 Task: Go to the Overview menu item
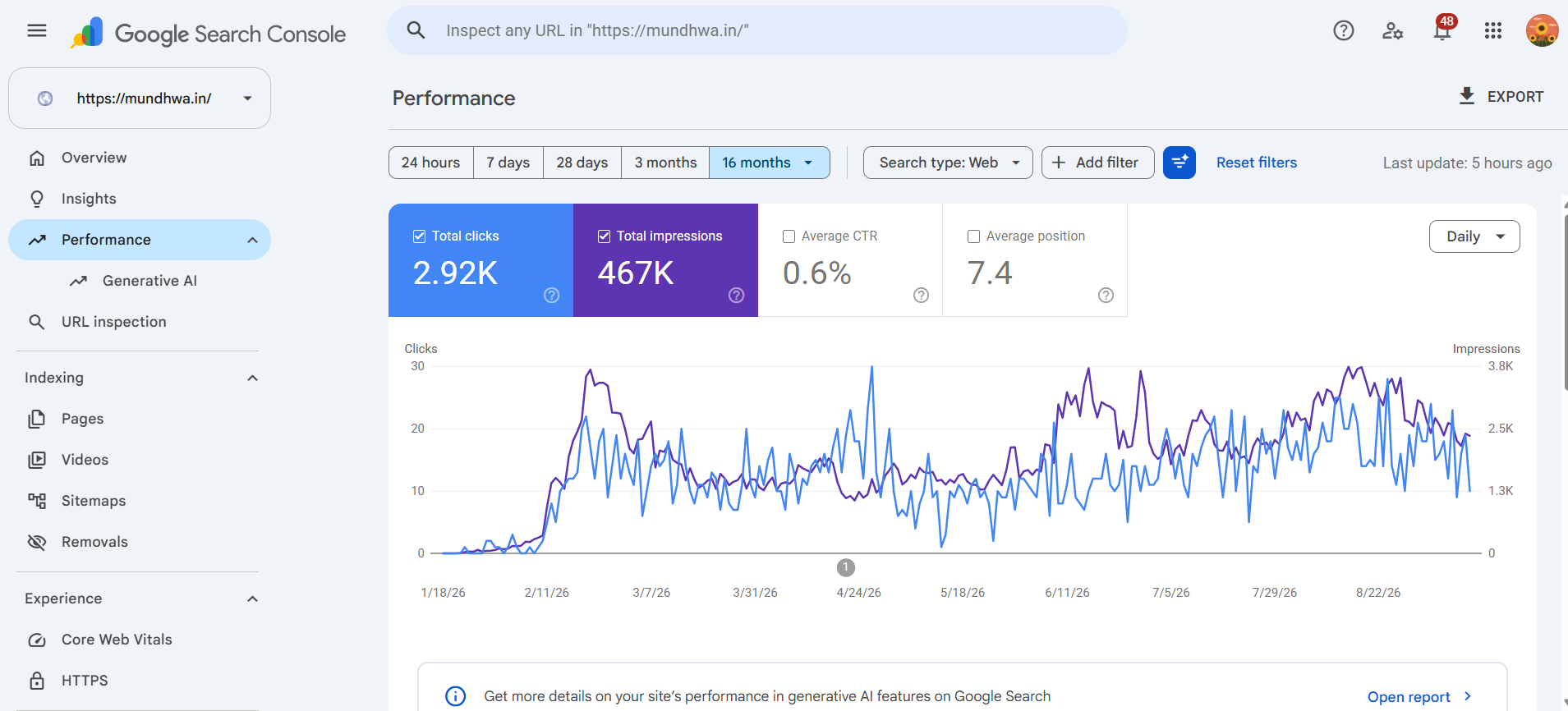coord(140,158)
